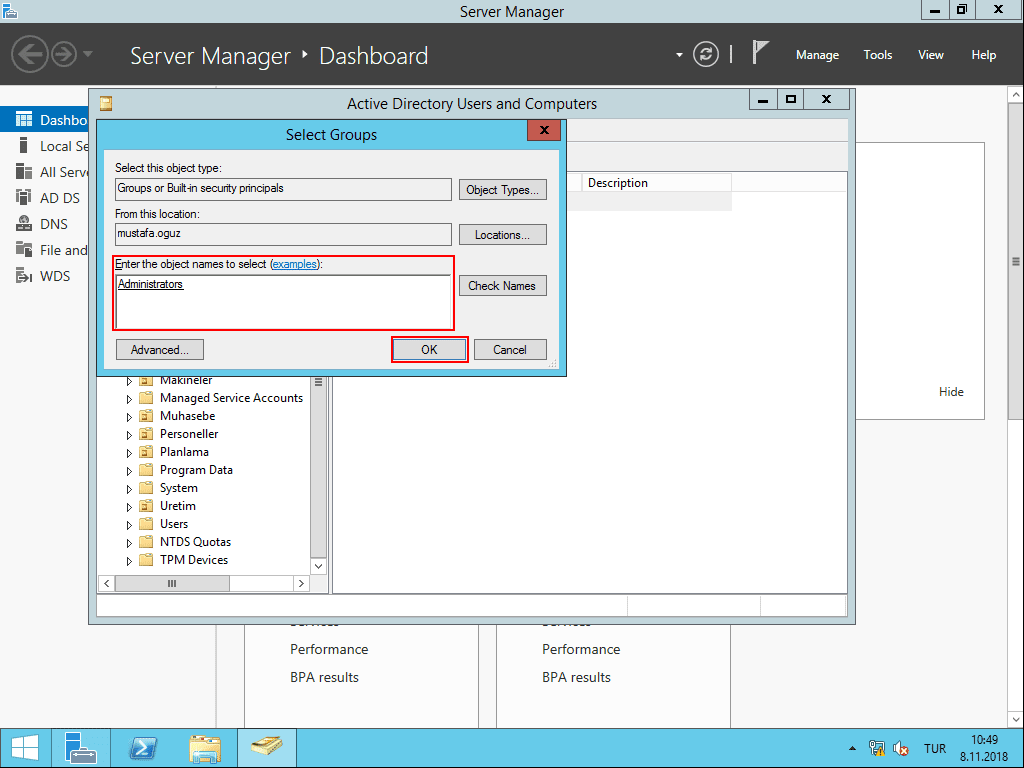Launch PowerShell from the taskbar
1024x768 pixels.
click(142, 748)
